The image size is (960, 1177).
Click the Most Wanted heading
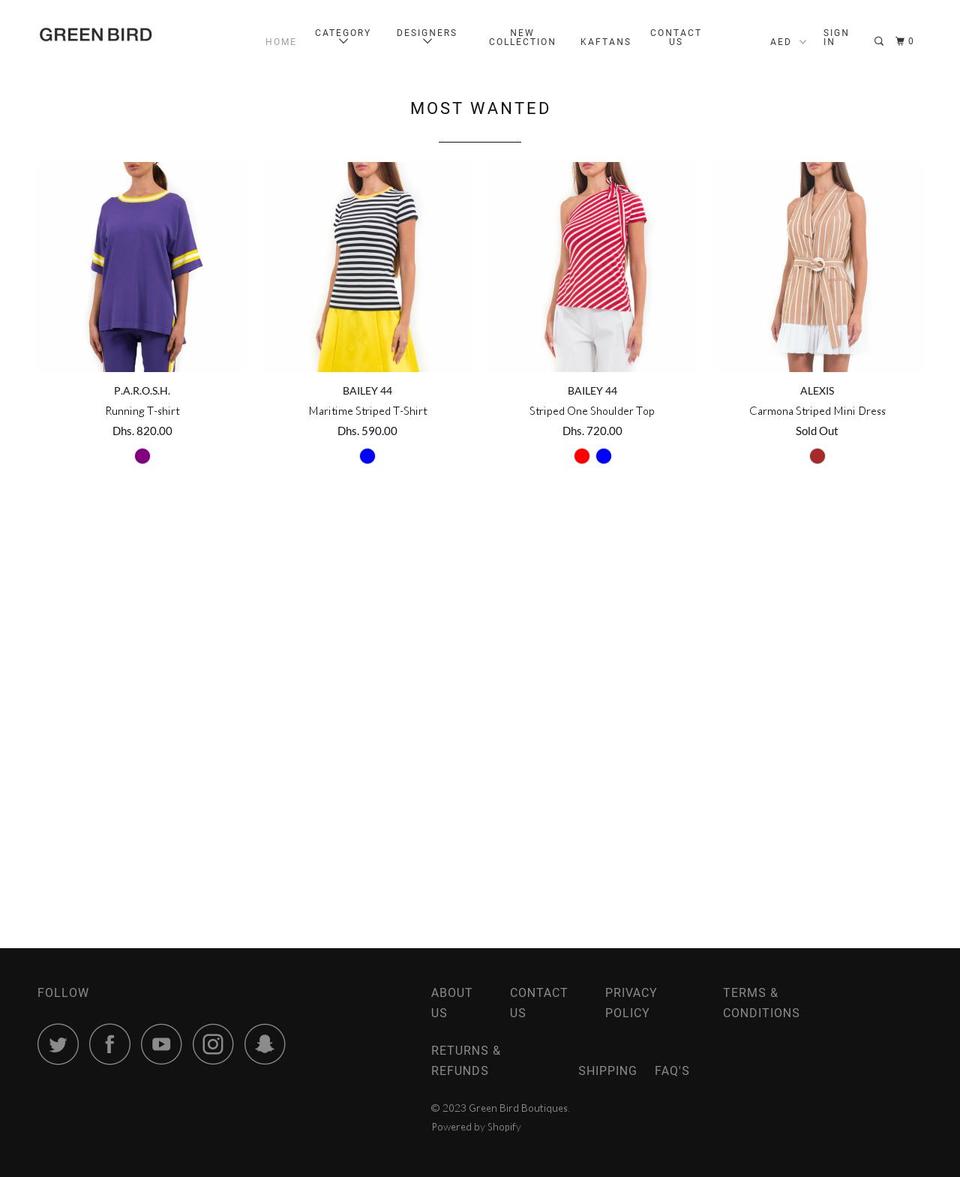[480, 108]
